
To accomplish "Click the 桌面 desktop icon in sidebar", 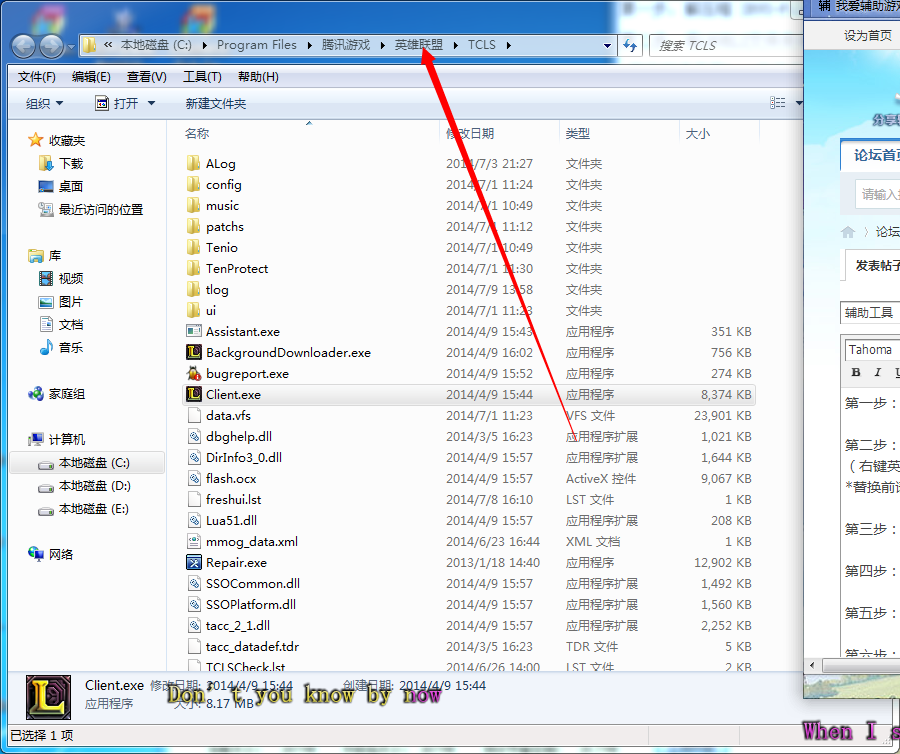I will 46,186.
